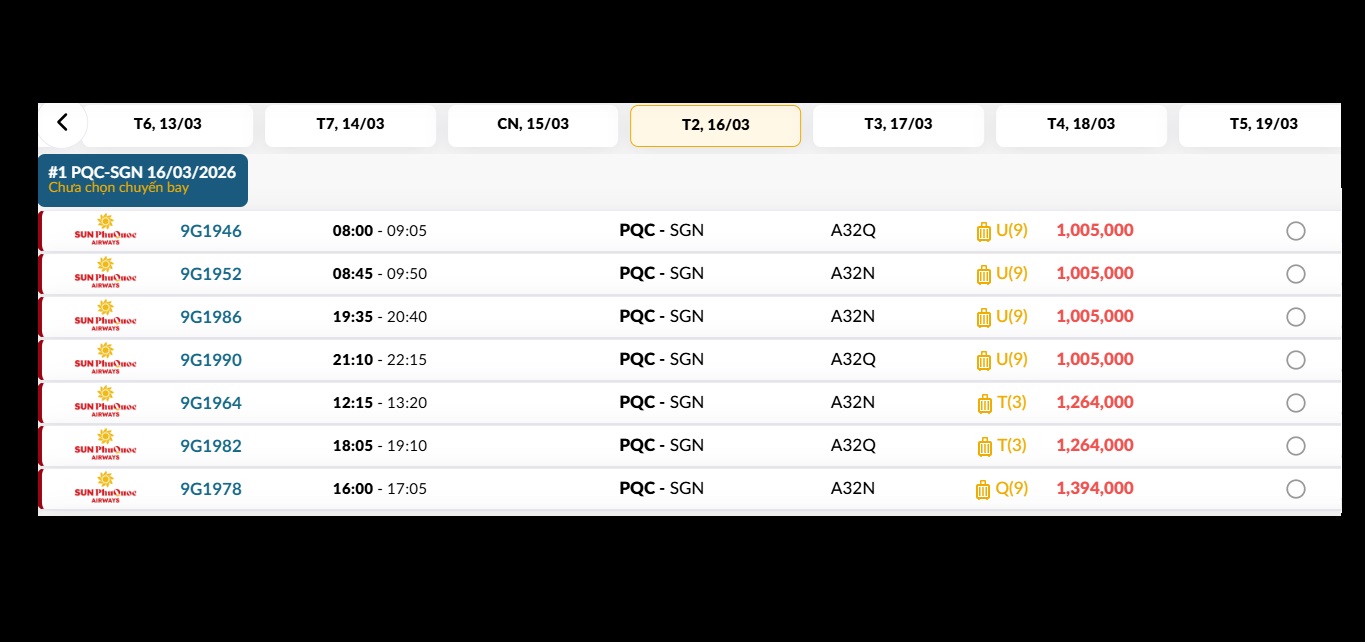1365x642 pixels.
Task: Select the 08:00 flight 9G1946 radio button
Action: click(x=1295, y=231)
